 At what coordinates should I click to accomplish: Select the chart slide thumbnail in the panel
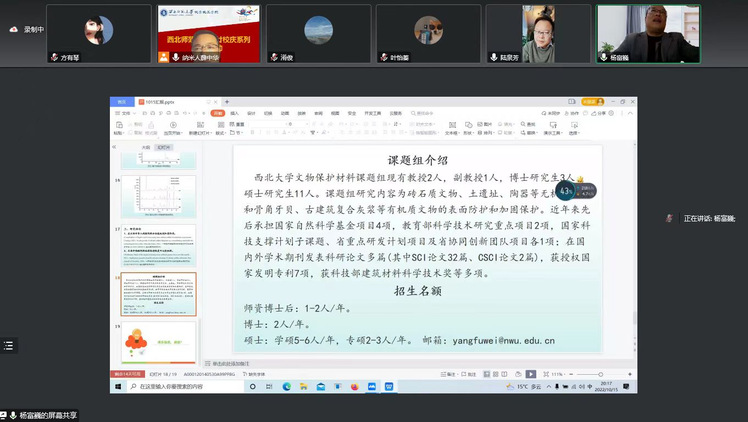click(x=159, y=196)
